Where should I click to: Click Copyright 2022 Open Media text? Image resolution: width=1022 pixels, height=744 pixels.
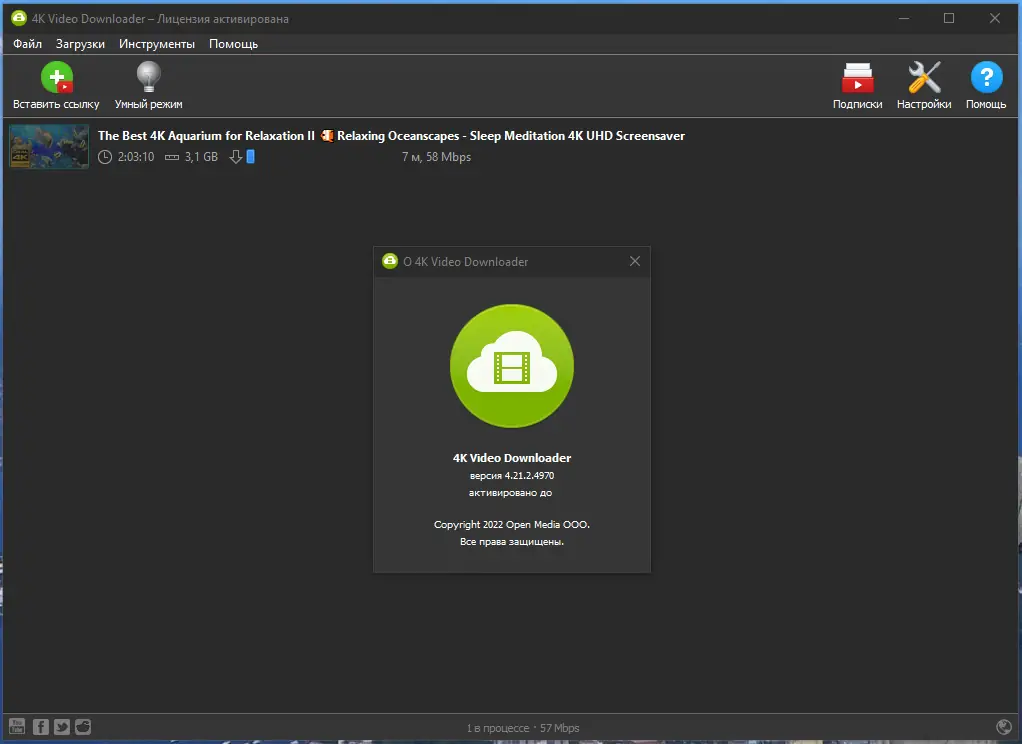tap(512, 524)
